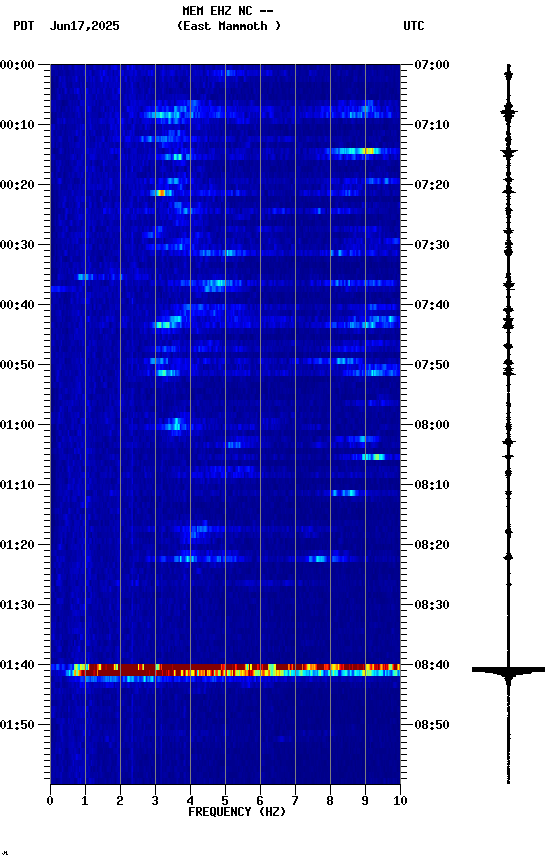Image resolution: width=552 pixels, height=864 pixels.
Task: Click the 07:30 UTC time label
Action: click(432, 245)
